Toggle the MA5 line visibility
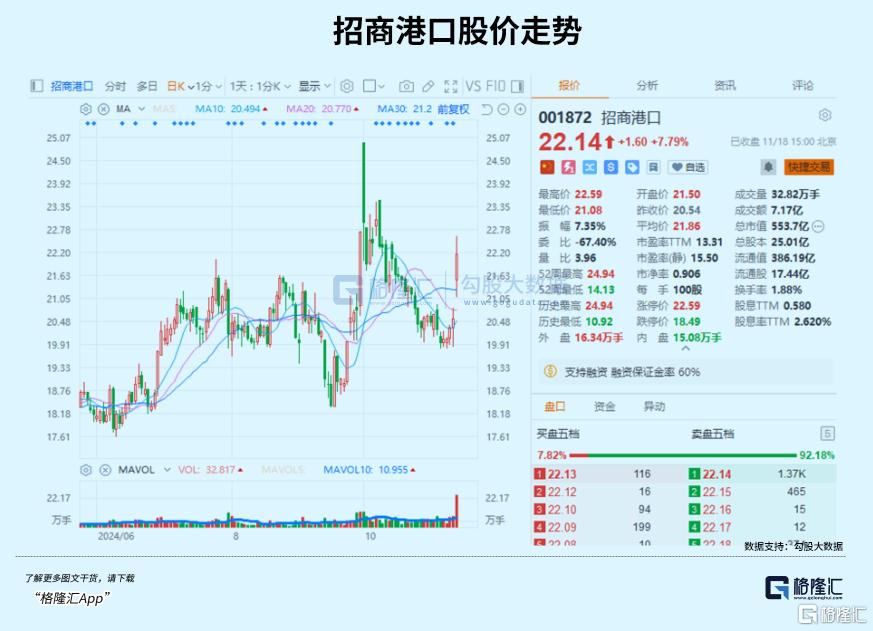873x631 pixels. pos(164,109)
